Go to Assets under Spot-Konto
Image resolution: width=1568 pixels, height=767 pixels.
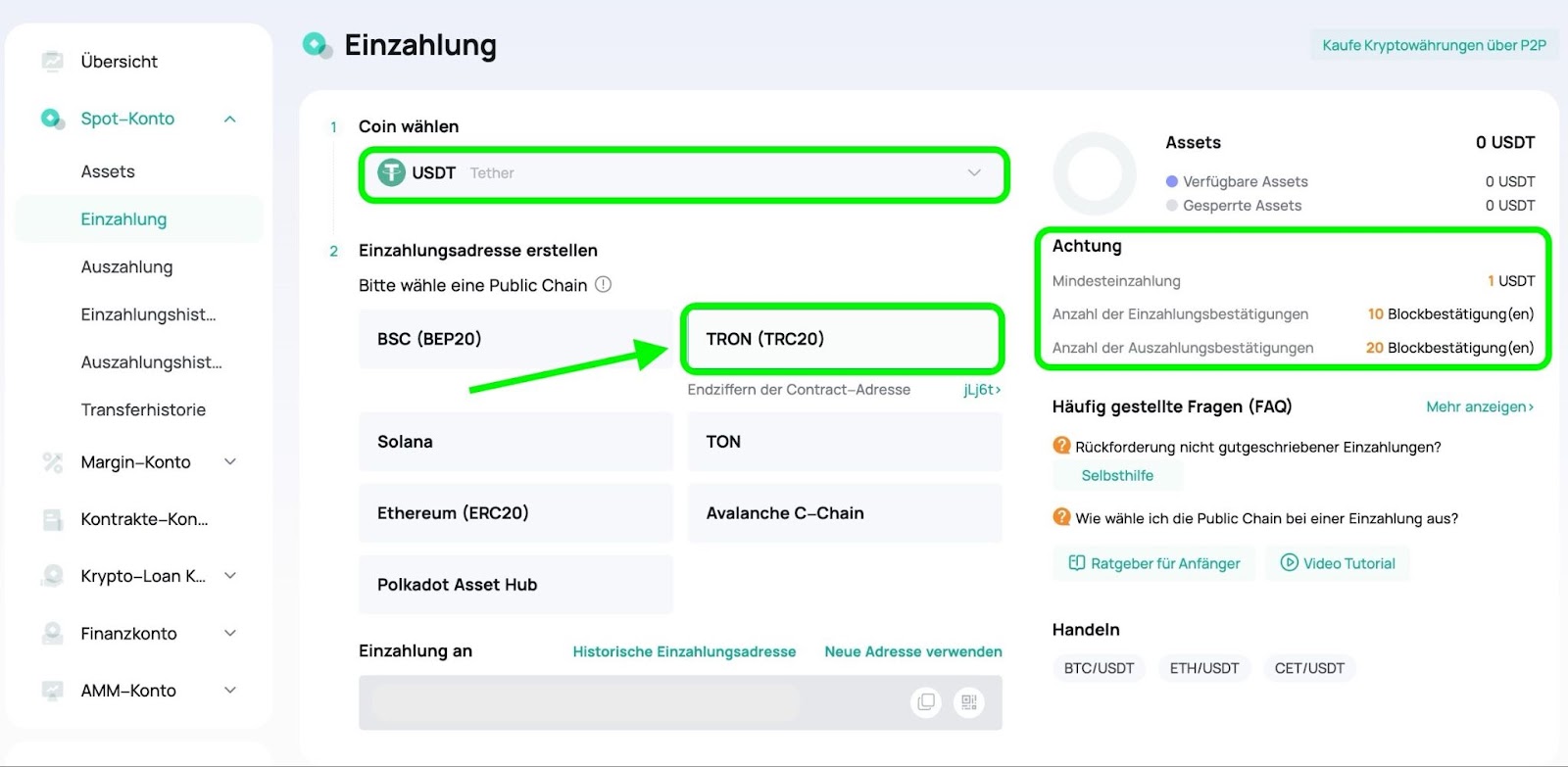(108, 171)
